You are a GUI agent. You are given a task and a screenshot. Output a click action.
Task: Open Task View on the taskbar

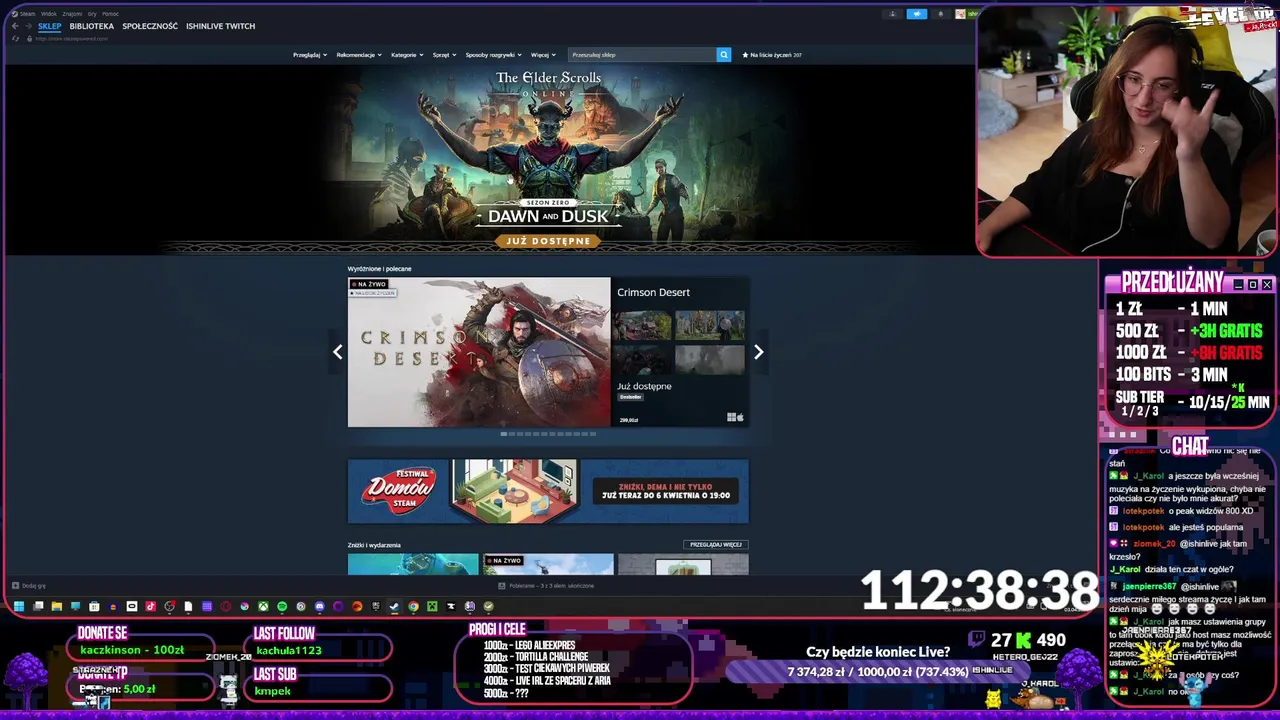pos(38,606)
